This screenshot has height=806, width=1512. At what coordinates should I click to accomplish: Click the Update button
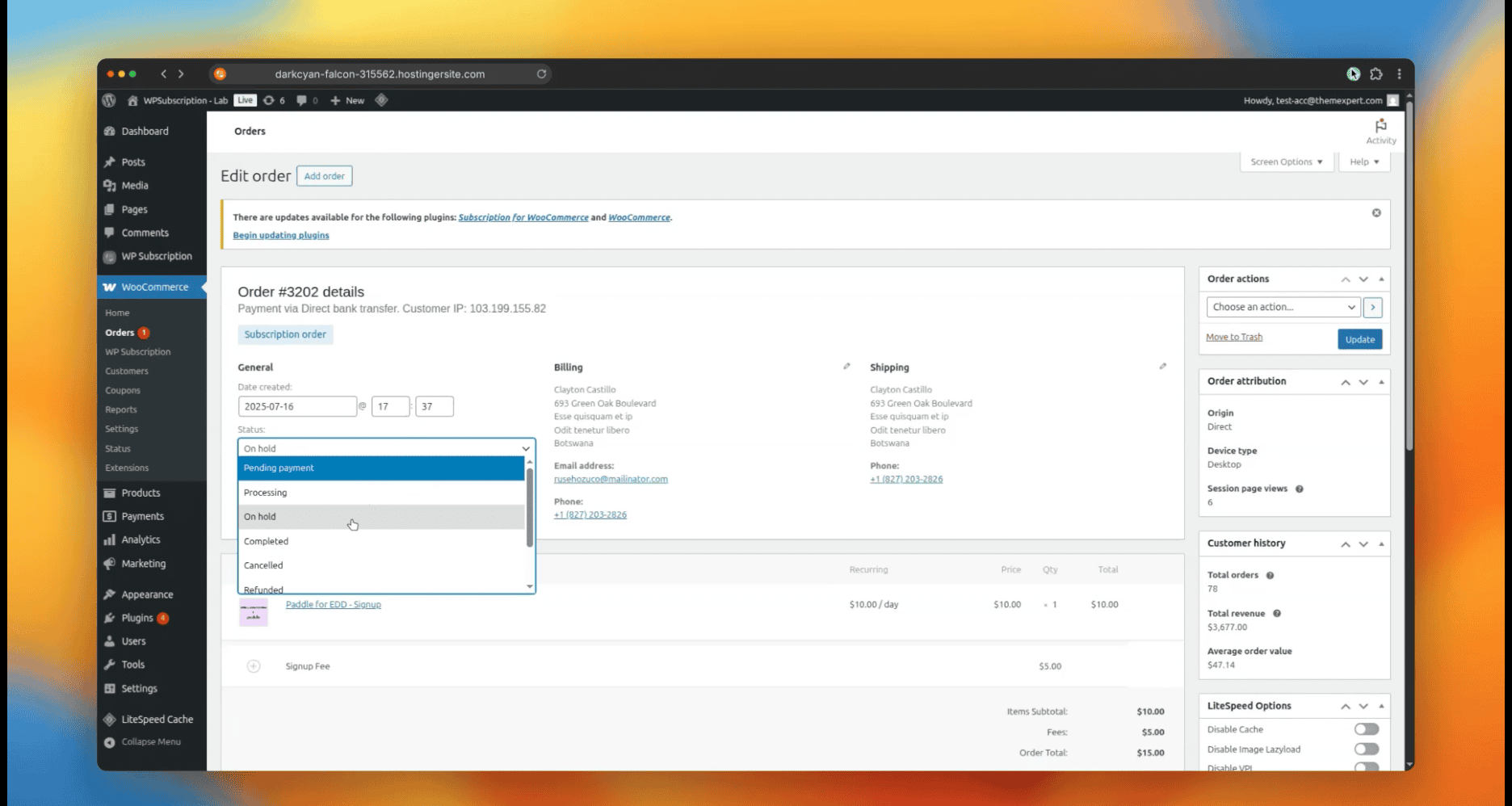(1359, 339)
